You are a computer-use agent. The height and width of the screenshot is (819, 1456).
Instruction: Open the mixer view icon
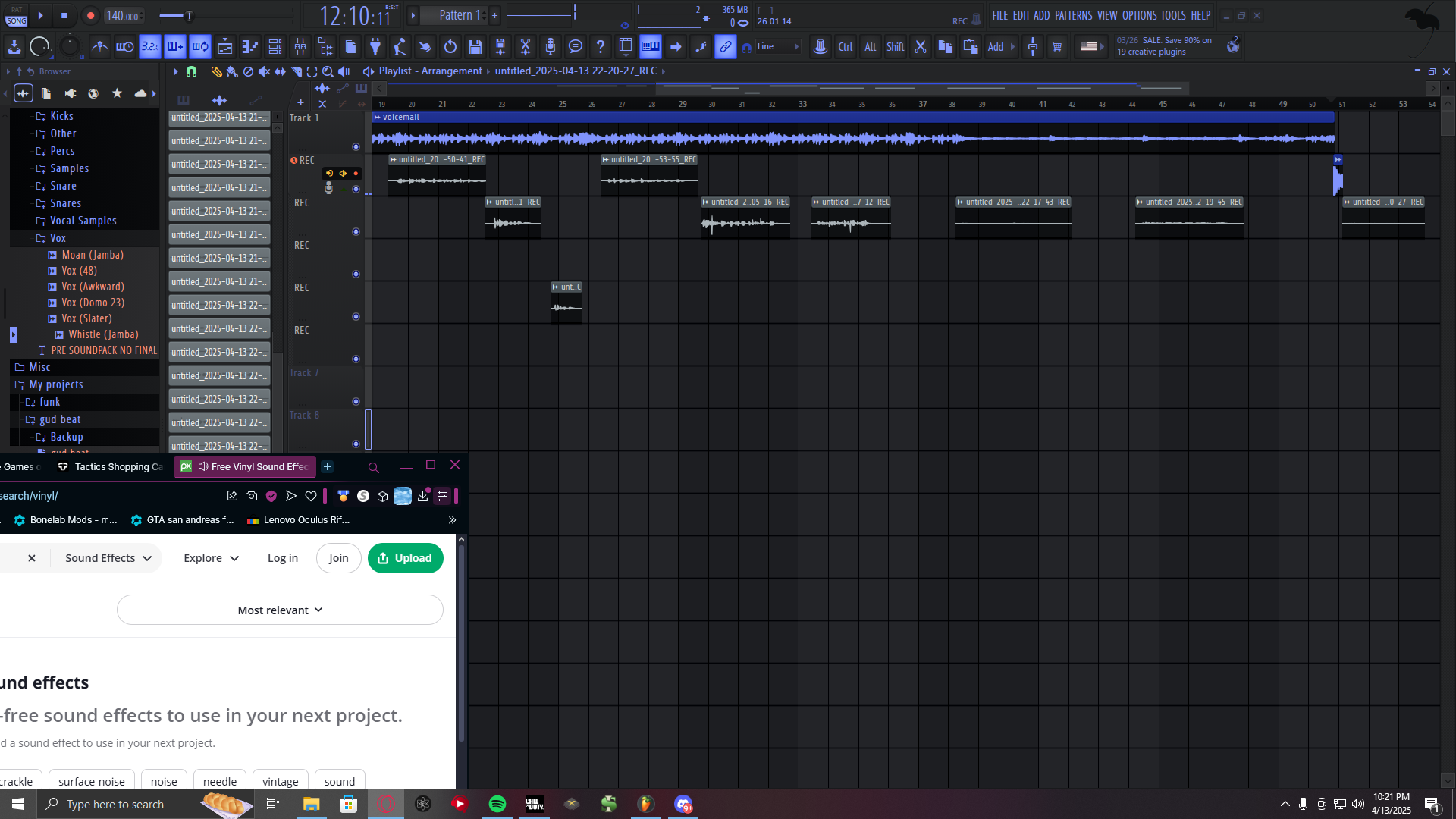[x=300, y=47]
